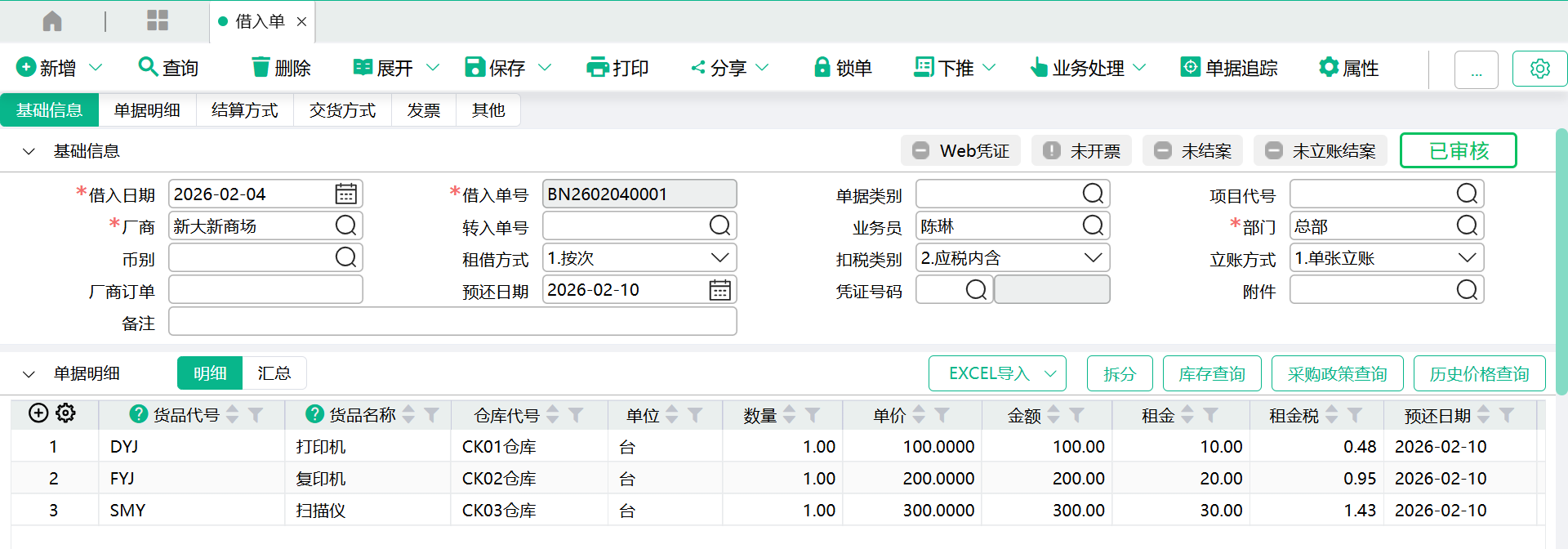
Task: Click the settings gear button at top right
Action: pyautogui.click(x=1539, y=69)
